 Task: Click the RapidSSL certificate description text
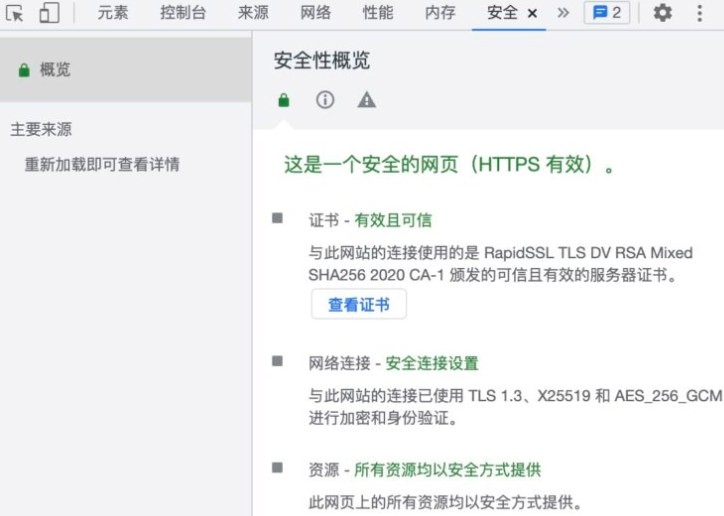point(501,264)
